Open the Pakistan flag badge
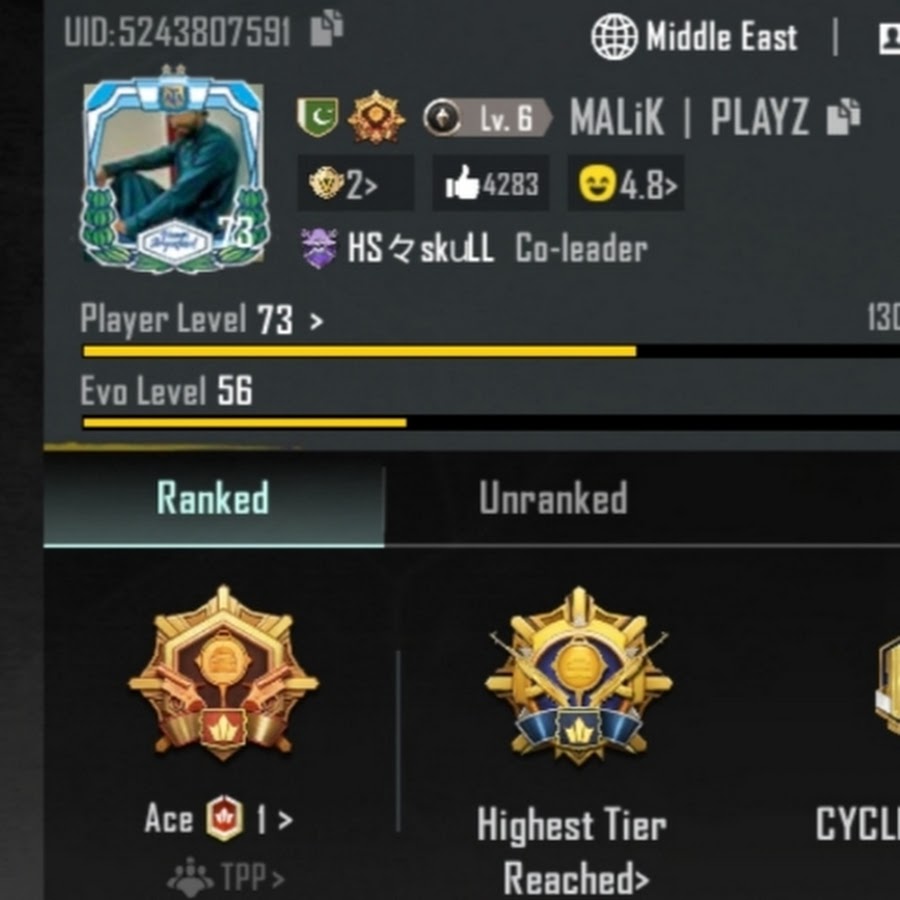900x900 pixels. [x=317, y=117]
